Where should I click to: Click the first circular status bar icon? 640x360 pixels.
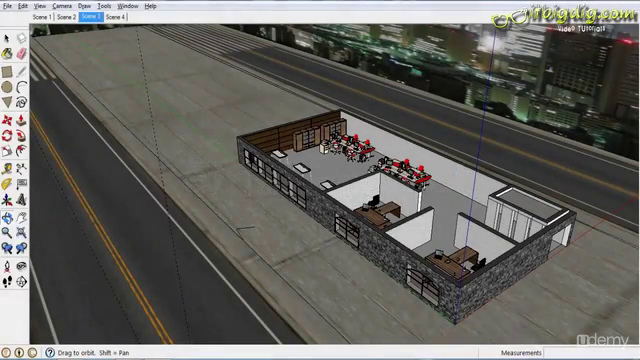(6, 353)
